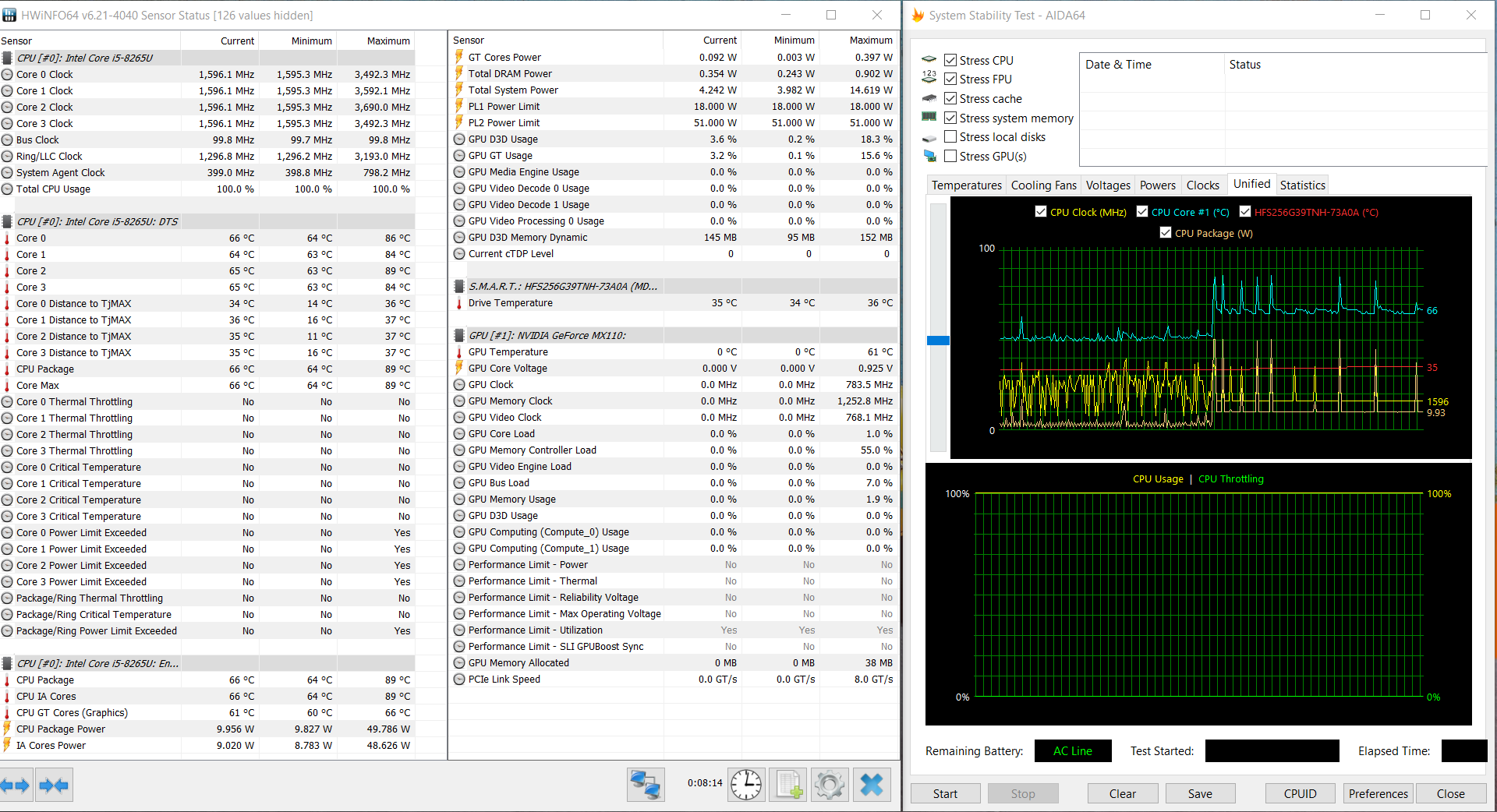Switch to the Powers tab
Image resolution: width=1497 pixels, height=812 pixels.
(x=1158, y=185)
